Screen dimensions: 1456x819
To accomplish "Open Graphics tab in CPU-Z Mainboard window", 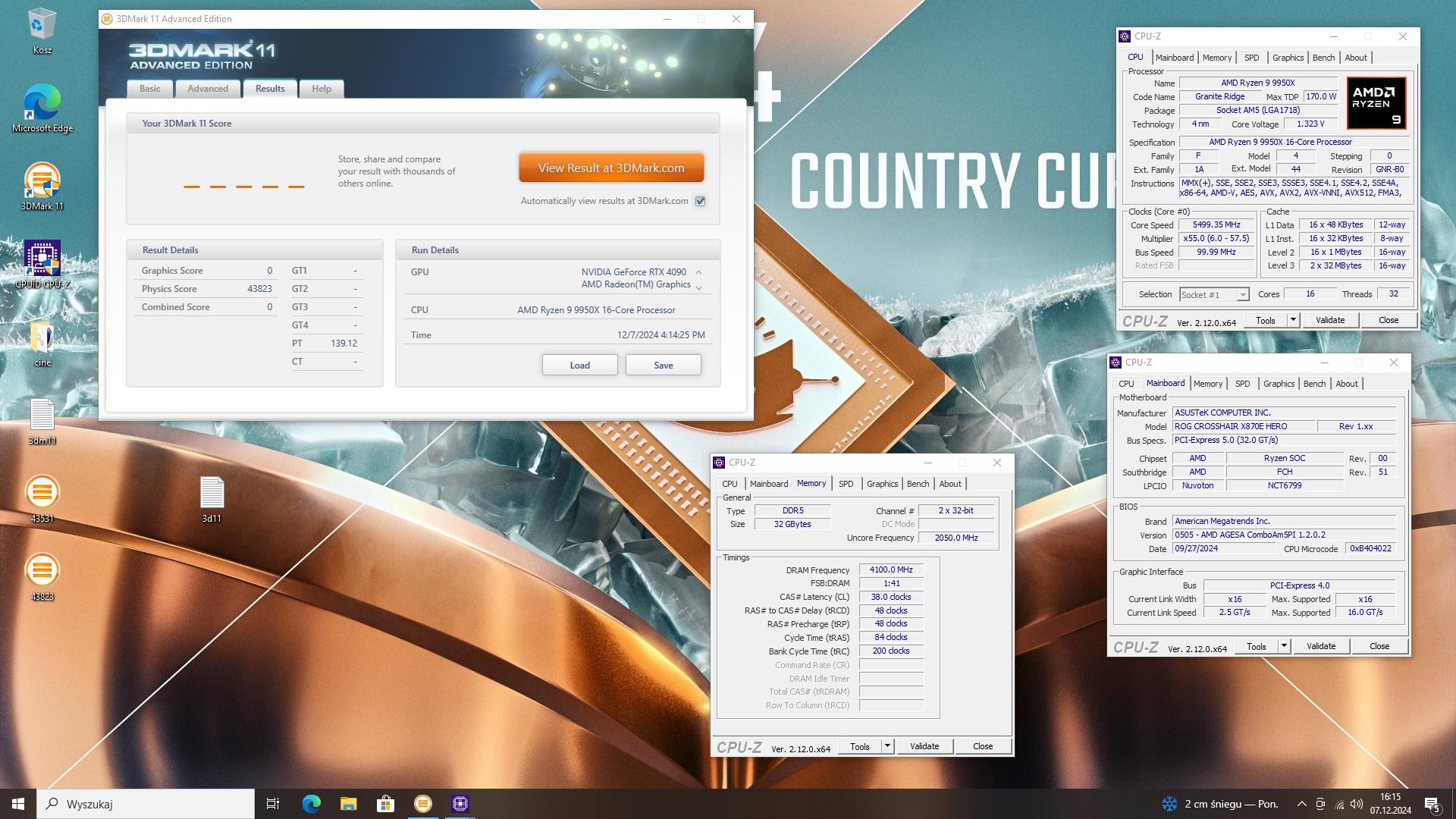I will tap(1279, 384).
